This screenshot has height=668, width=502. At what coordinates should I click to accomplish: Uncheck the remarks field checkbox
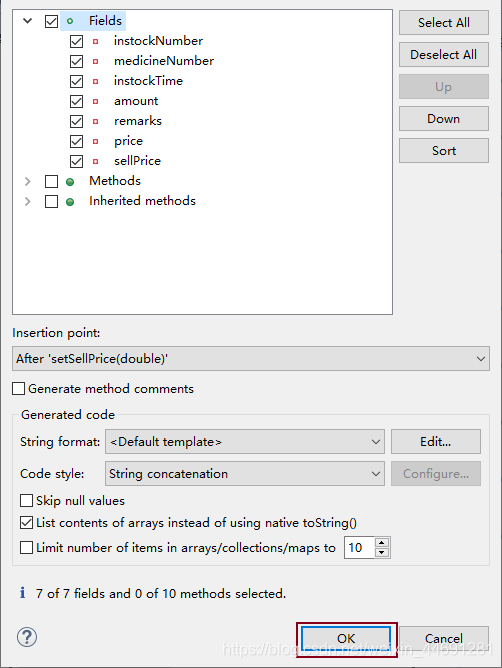[76, 121]
